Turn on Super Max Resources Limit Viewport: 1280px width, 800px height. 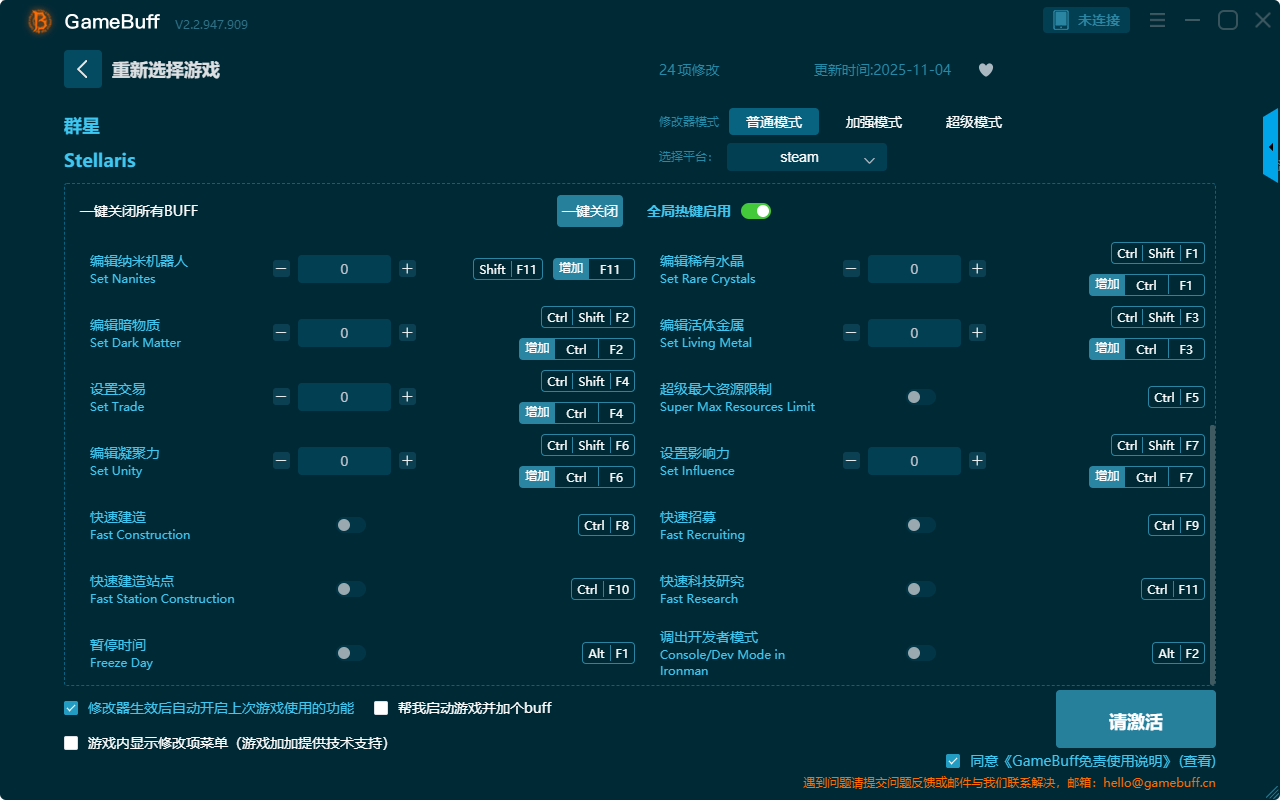[920, 397]
